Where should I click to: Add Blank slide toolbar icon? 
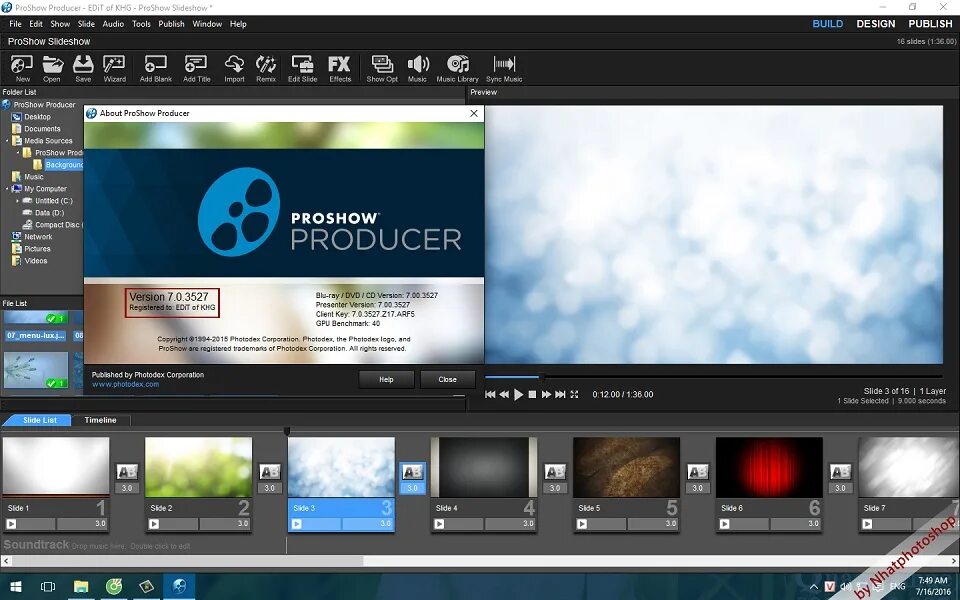click(156, 68)
